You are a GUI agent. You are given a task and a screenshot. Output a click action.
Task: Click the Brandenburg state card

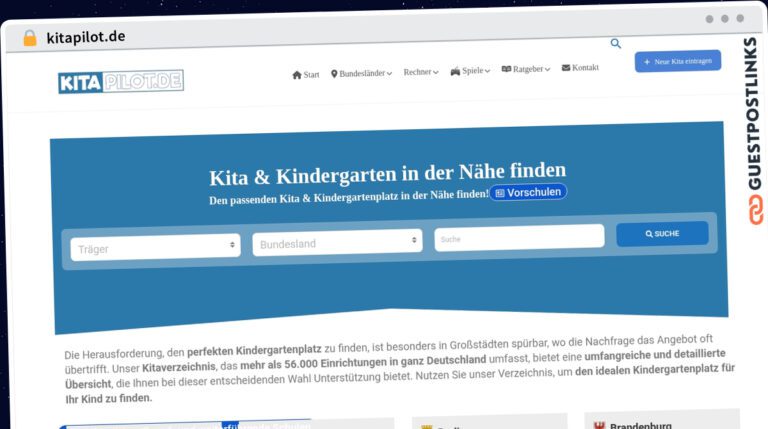662,421
